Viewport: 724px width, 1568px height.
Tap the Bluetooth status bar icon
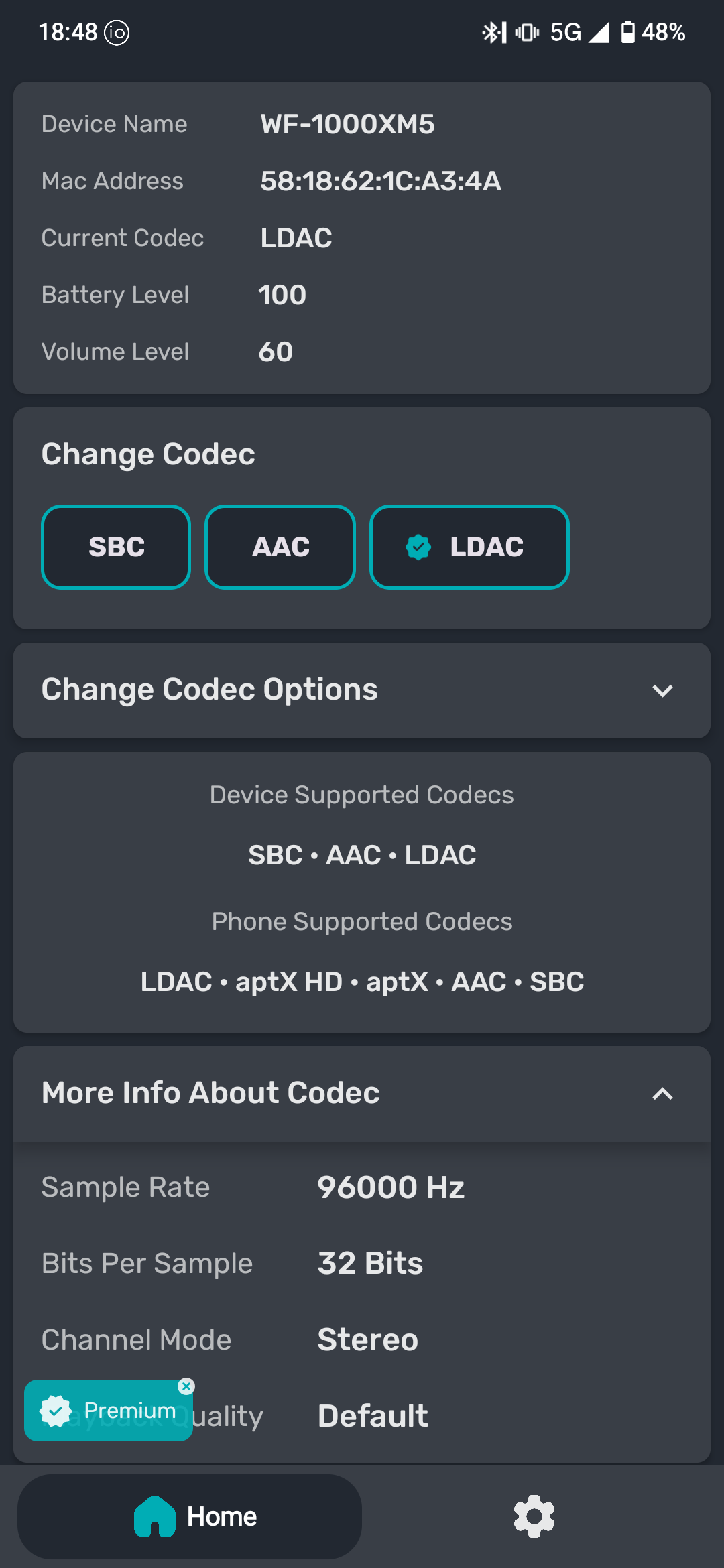[x=494, y=32]
